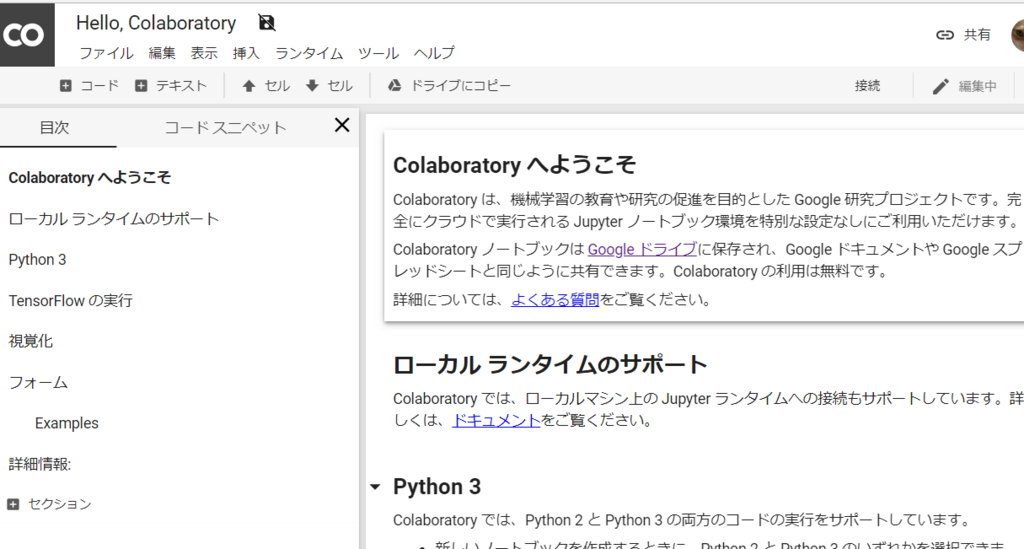This screenshot has height=549, width=1024.
Task: Click the pencil icon for 編集中
Action: [940, 86]
